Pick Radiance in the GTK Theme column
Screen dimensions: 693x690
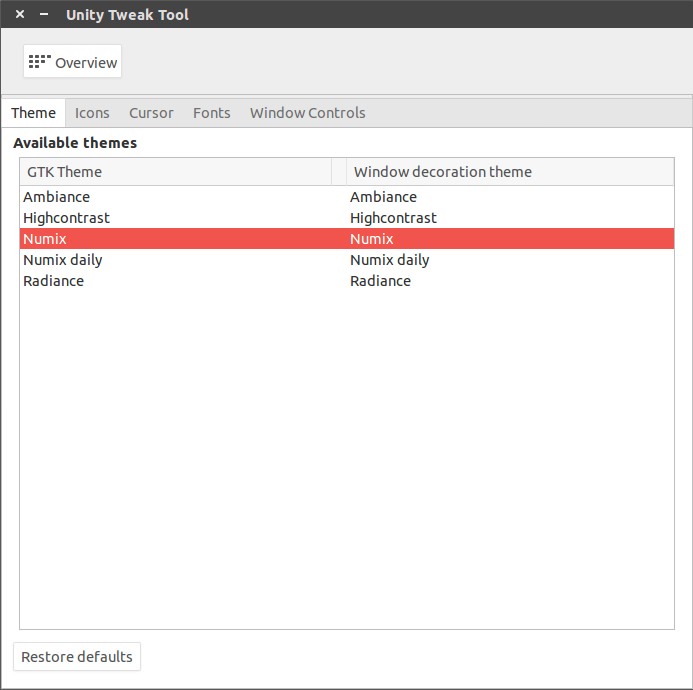pyautogui.click(x=53, y=281)
